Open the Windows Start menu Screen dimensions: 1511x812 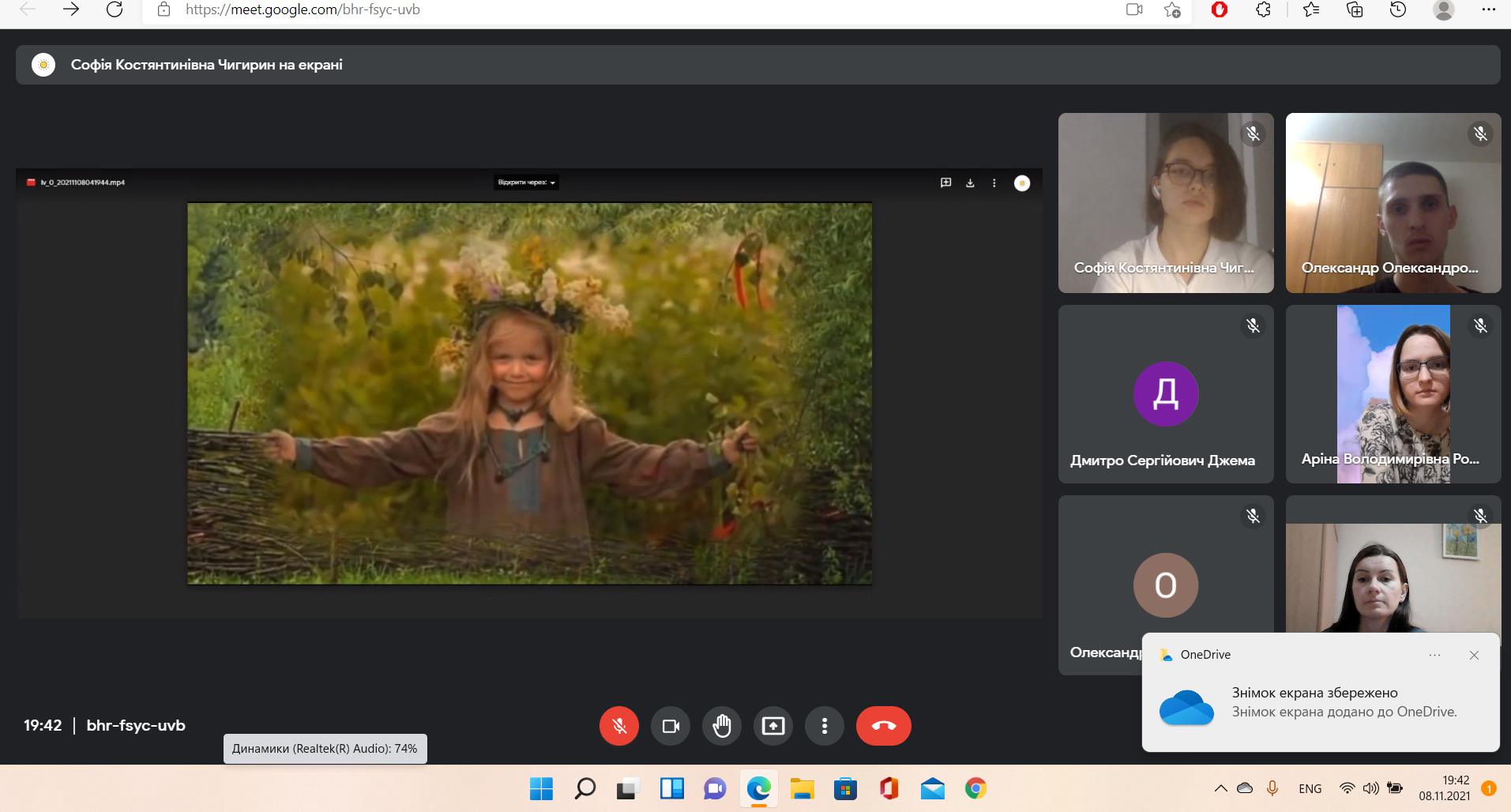[541, 788]
